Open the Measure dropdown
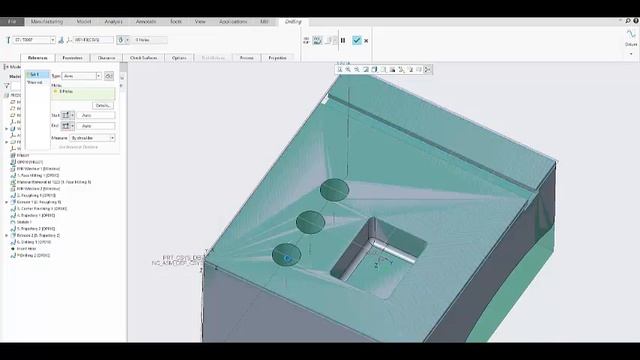 click(92, 138)
